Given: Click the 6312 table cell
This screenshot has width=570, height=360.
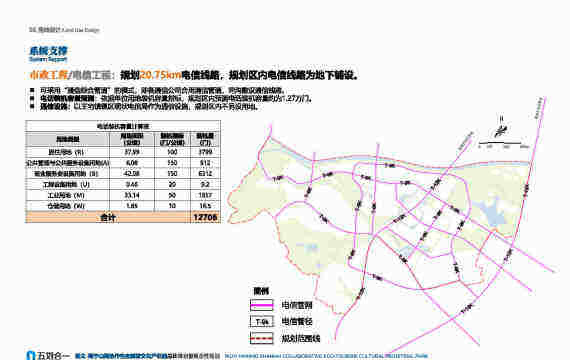Looking at the screenshot, I should [205, 173].
